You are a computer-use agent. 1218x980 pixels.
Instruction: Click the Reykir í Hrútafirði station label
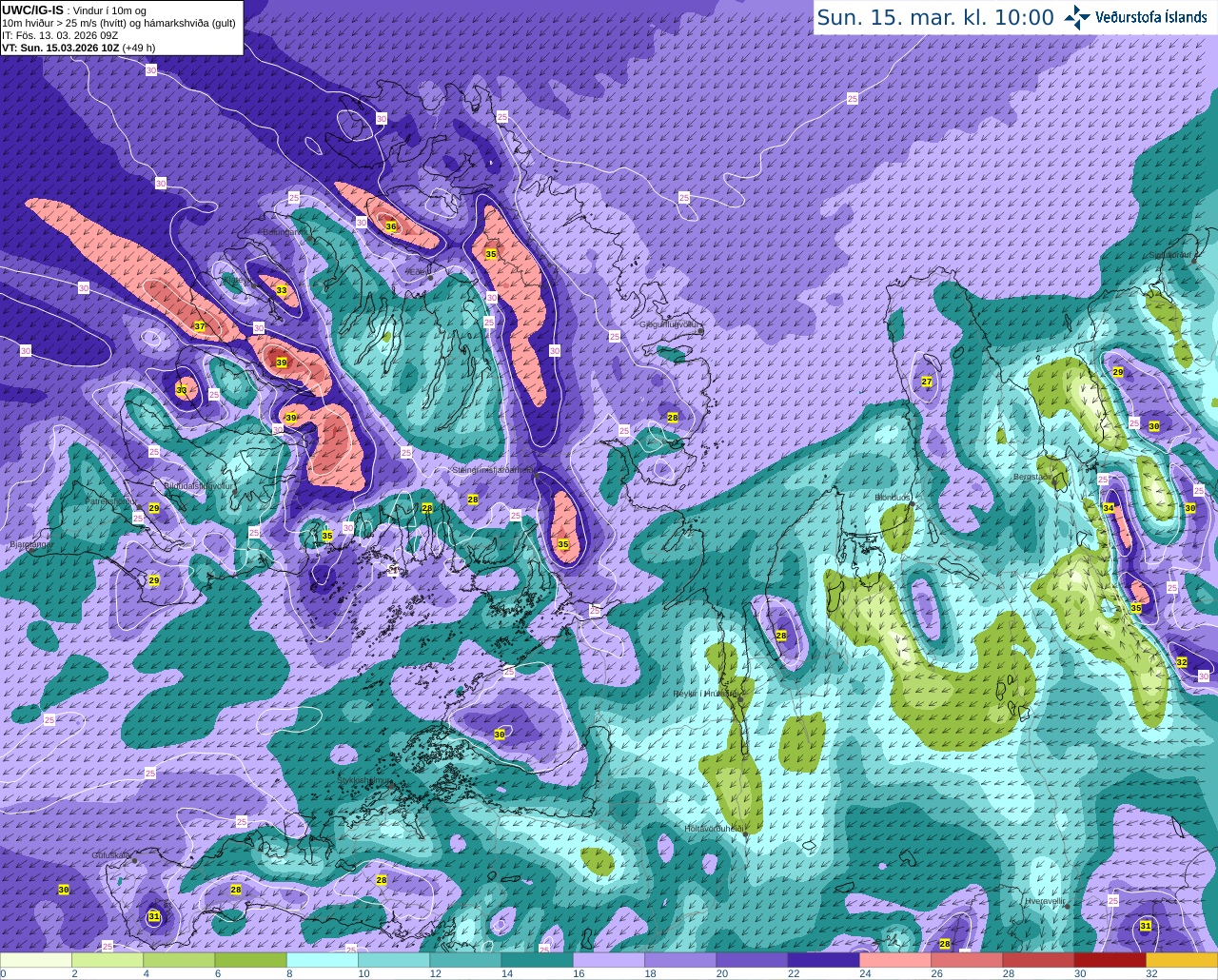pos(707,694)
